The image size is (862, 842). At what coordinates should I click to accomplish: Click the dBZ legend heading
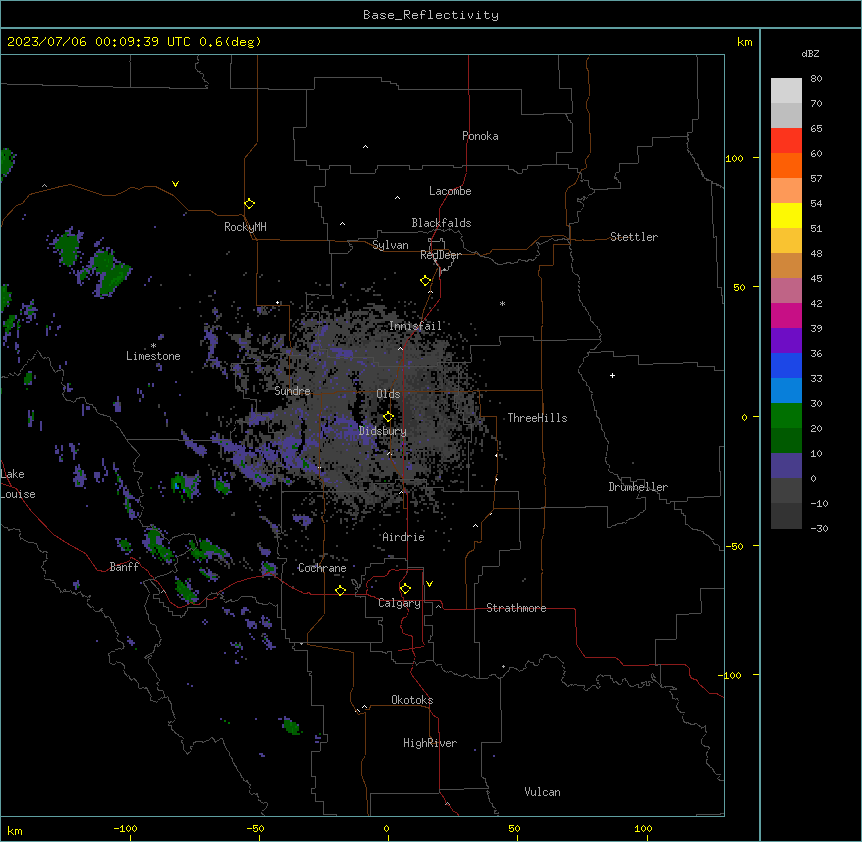tap(810, 54)
